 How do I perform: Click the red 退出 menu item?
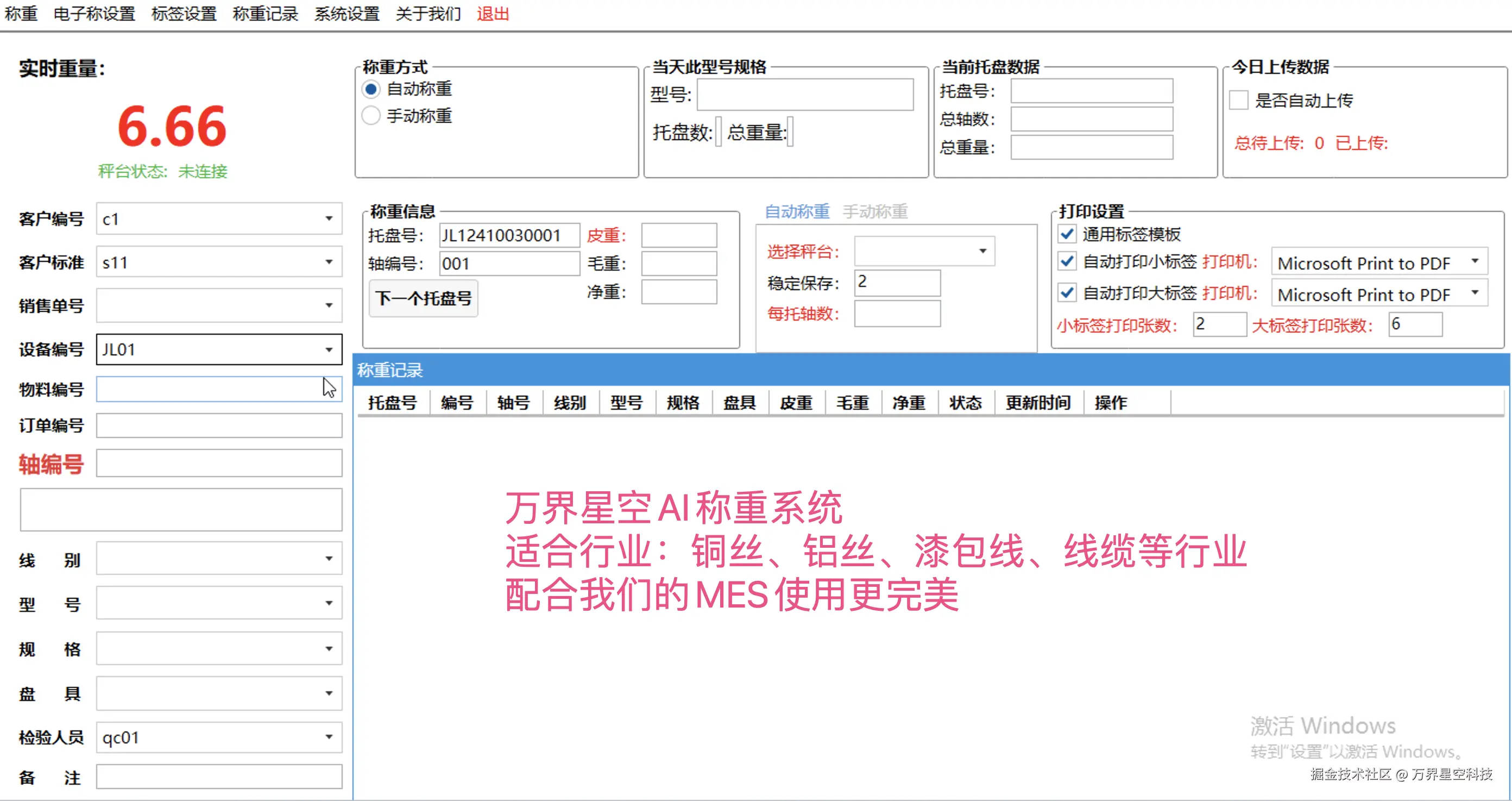coord(492,14)
